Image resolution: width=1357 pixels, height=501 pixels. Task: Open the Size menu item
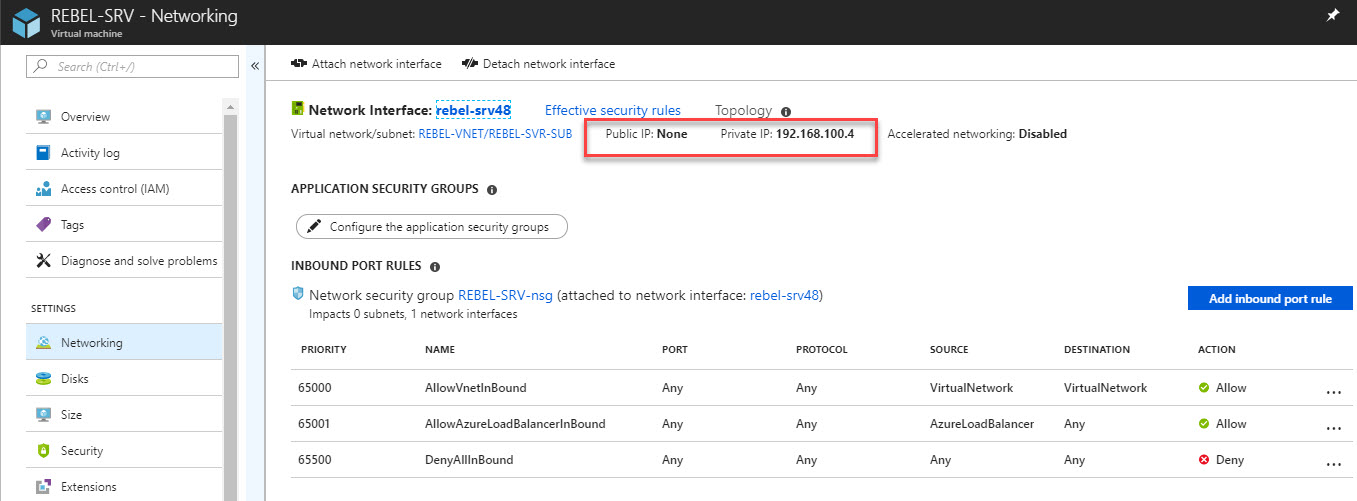pos(124,415)
